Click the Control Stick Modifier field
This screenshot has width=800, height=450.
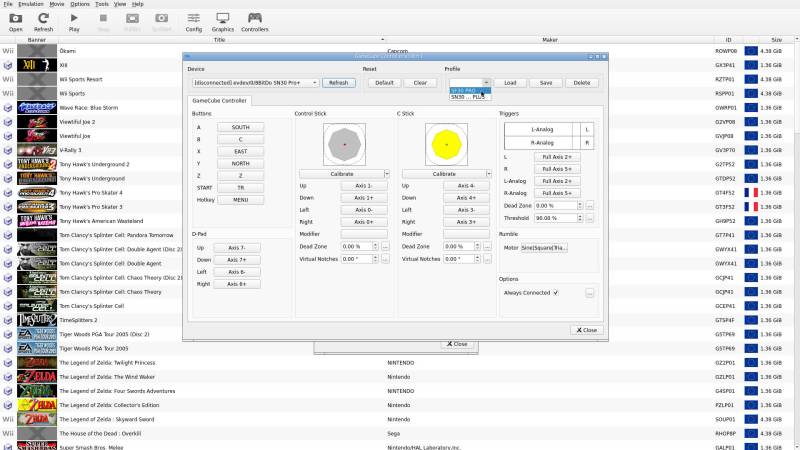364,234
